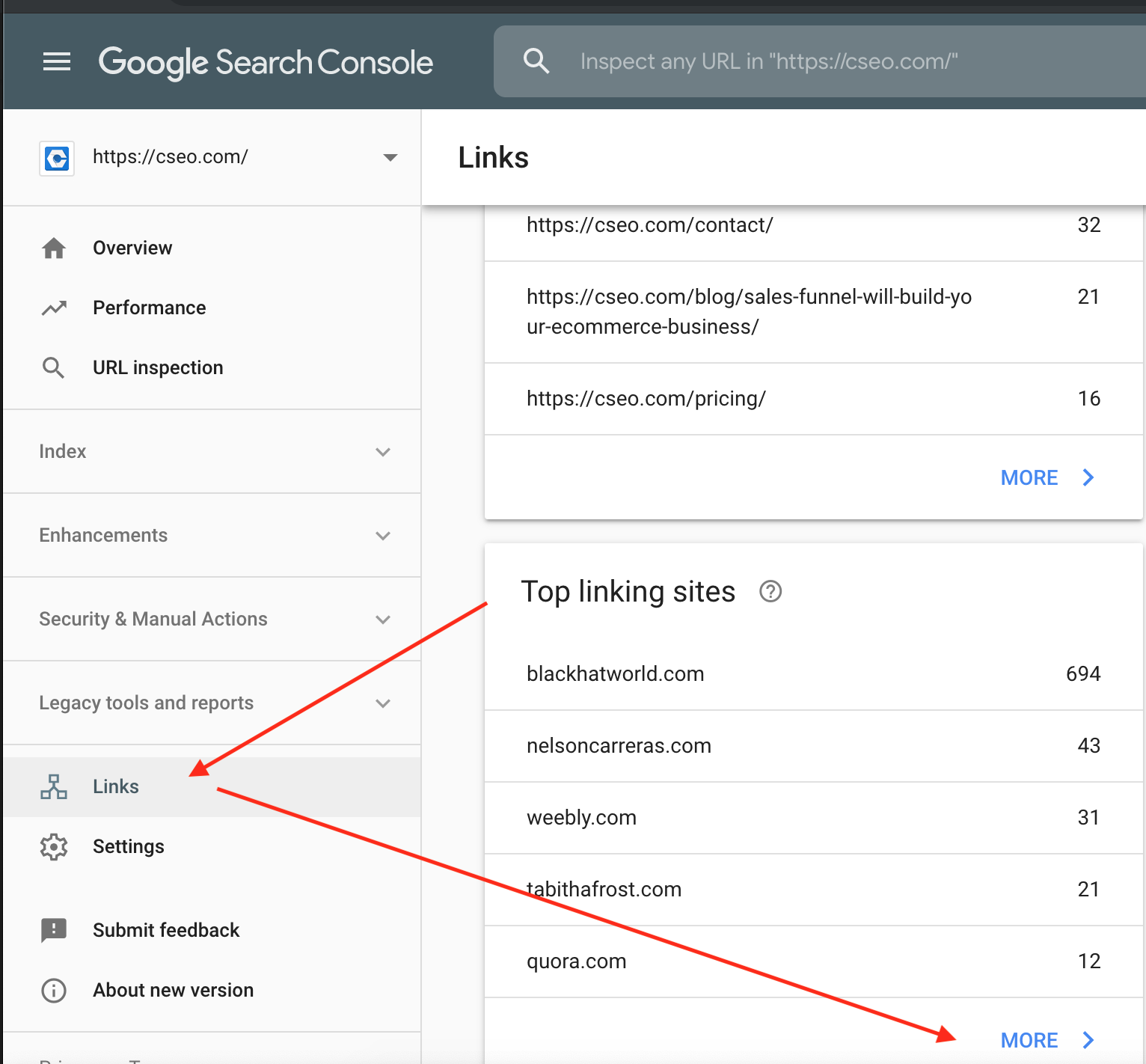Choose Submit feedback in the sidebar
Screen dimensions: 1146x1064
click(x=212, y=930)
